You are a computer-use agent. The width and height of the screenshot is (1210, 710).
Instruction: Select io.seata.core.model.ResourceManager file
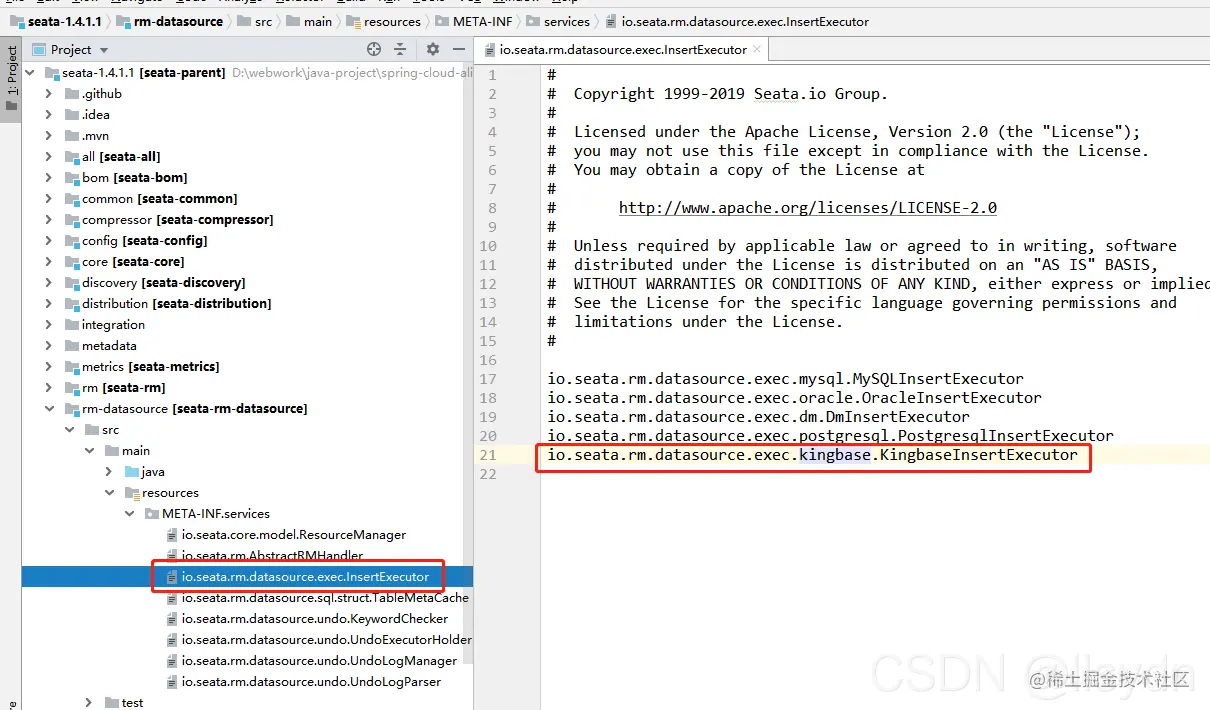(247, 535)
